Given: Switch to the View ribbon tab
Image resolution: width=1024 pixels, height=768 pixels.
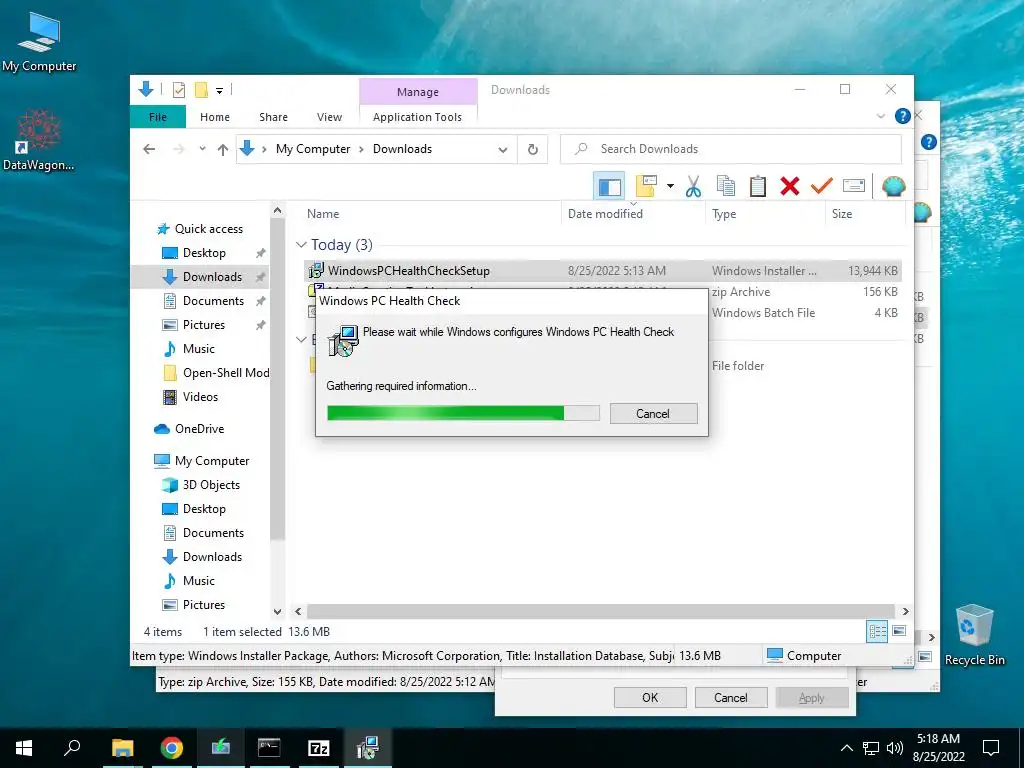Looking at the screenshot, I should coord(329,117).
